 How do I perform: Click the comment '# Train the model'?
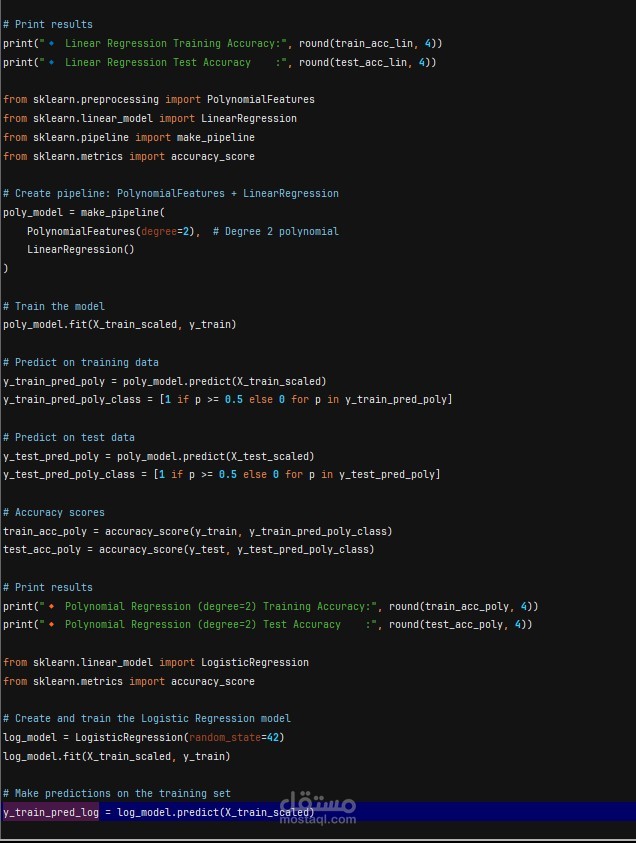(54, 306)
